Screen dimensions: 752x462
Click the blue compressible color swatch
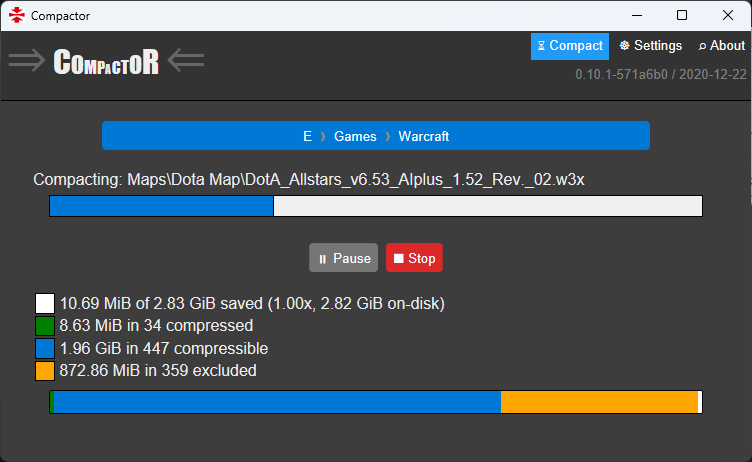[x=45, y=349]
